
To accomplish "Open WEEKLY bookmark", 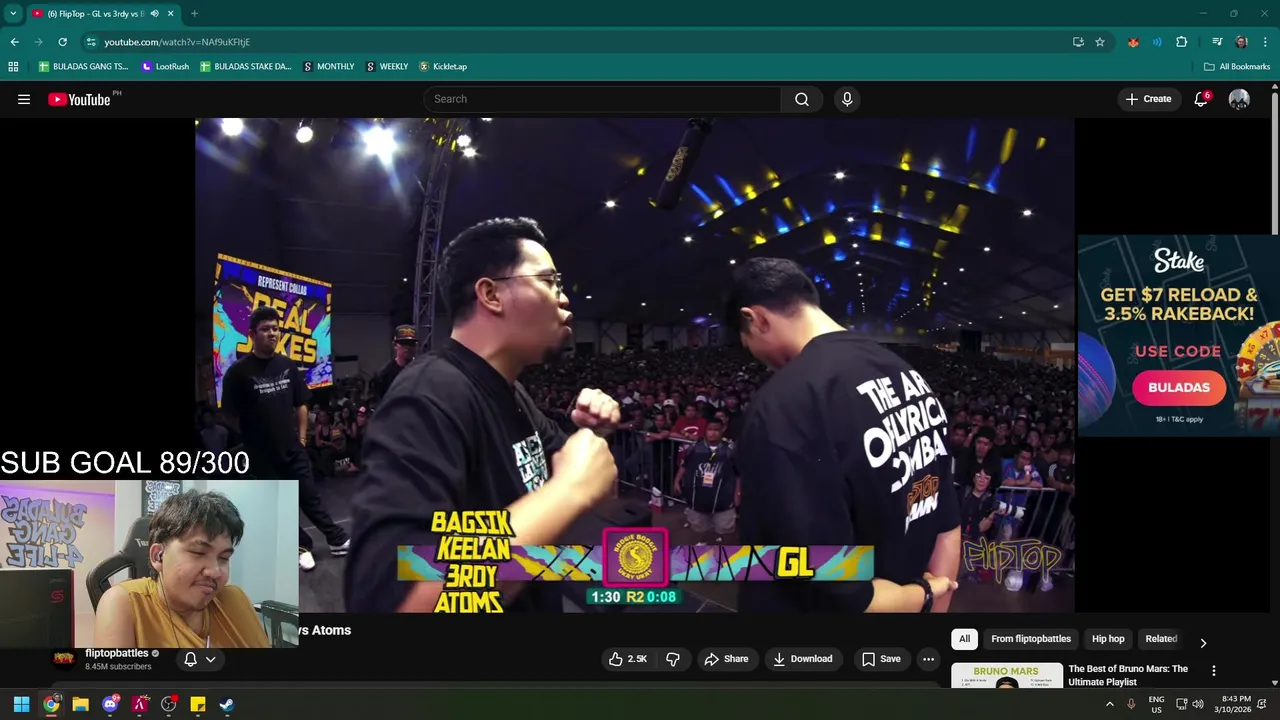I will [x=387, y=66].
